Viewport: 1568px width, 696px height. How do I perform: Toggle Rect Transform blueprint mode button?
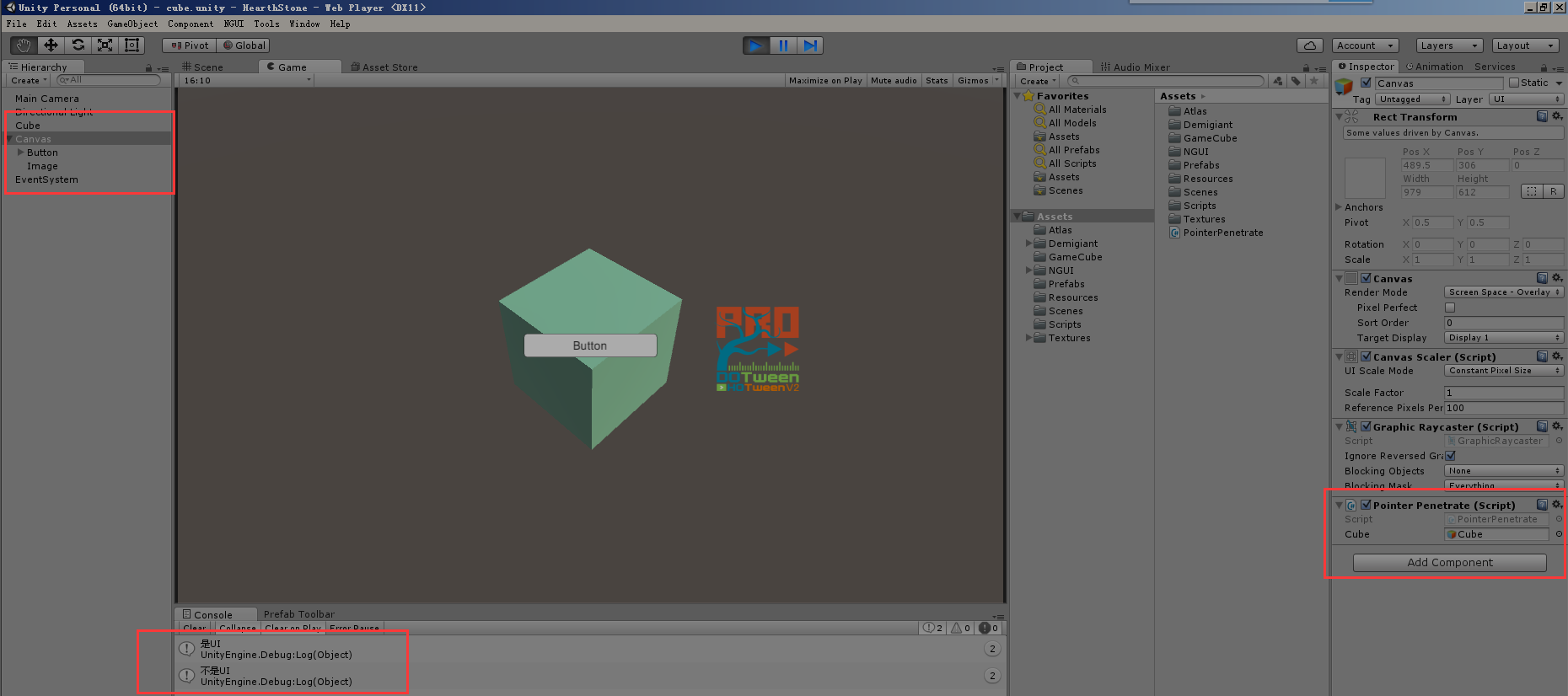click(1532, 191)
